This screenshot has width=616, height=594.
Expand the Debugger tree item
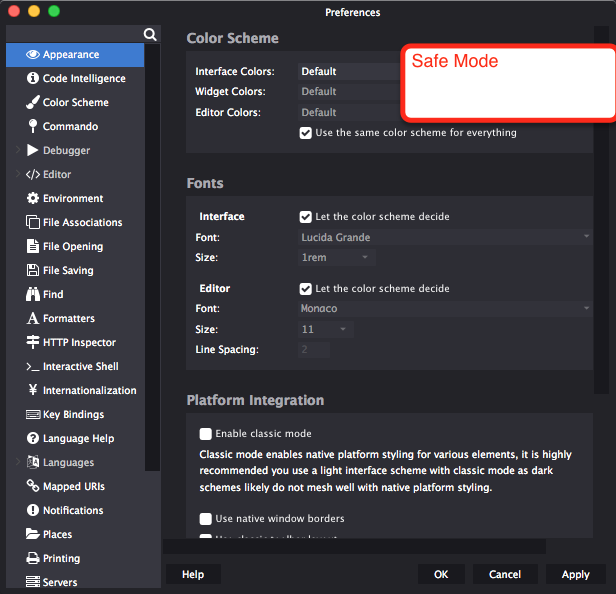coord(18,150)
